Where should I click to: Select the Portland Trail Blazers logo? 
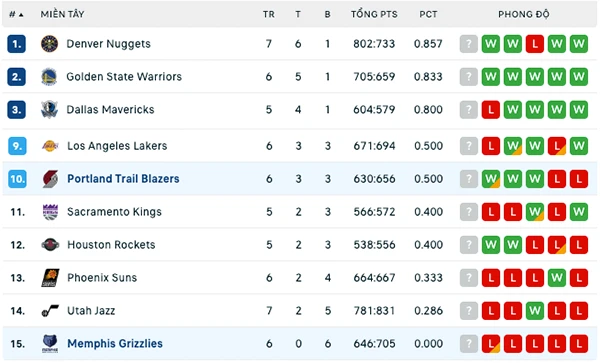tap(50, 179)
